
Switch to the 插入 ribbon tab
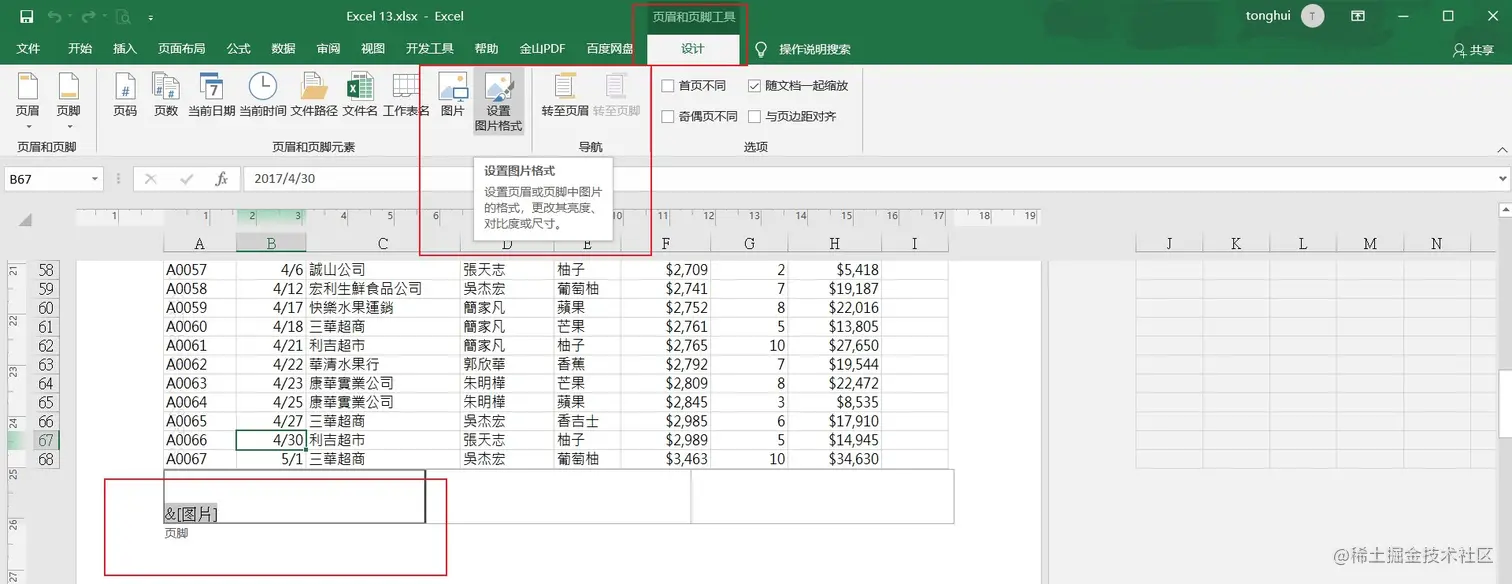coord(125,49)
